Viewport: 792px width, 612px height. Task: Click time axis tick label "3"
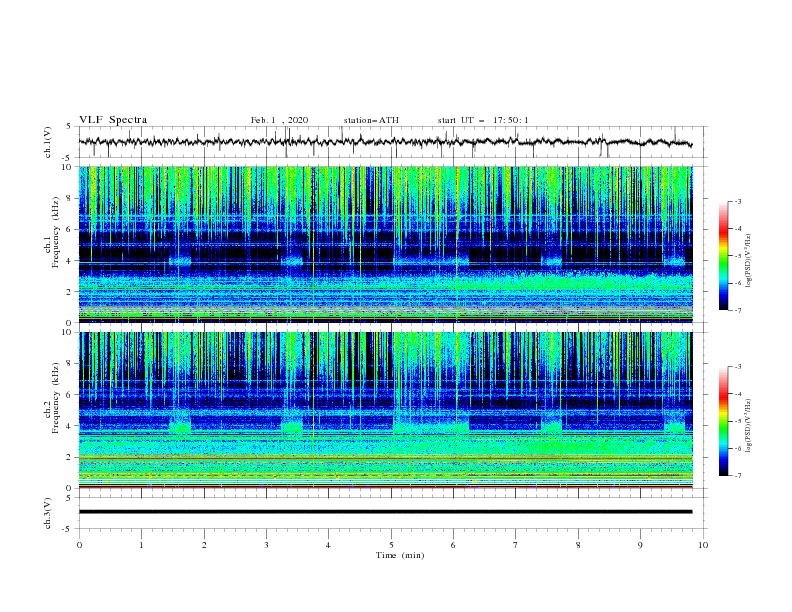pyautogui.click(x=266, y=545)
